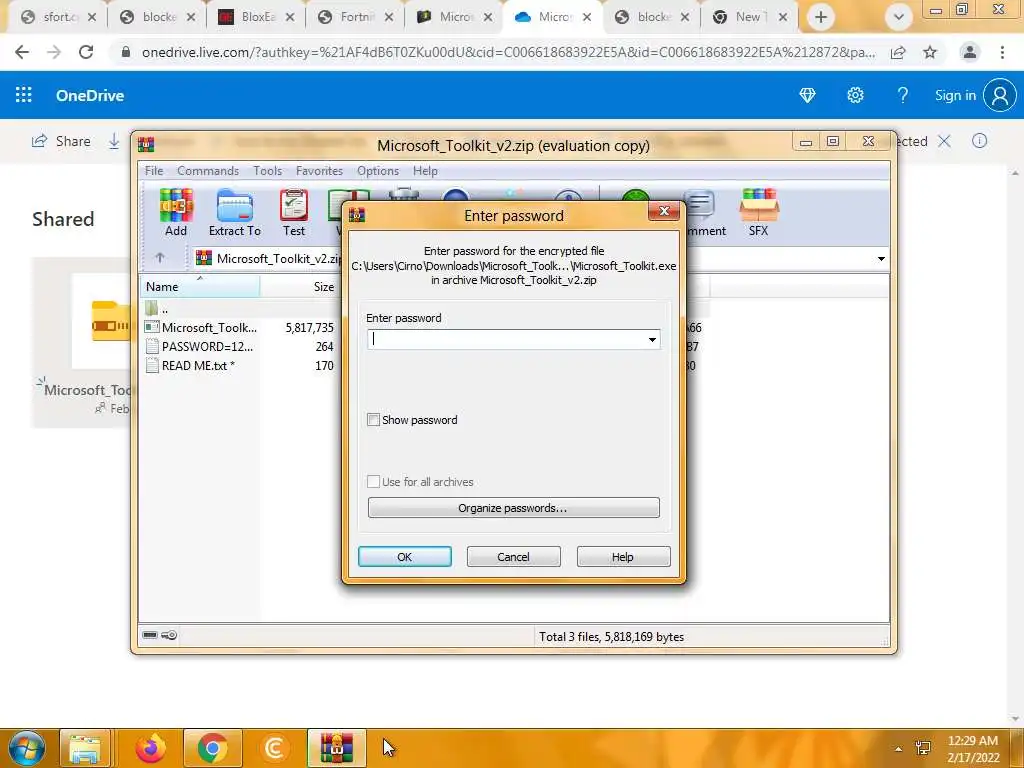The height and width of the screenshot is (768, 1024).
Task: Open OneDrive premium diamond icon
Action: [807, 95]
